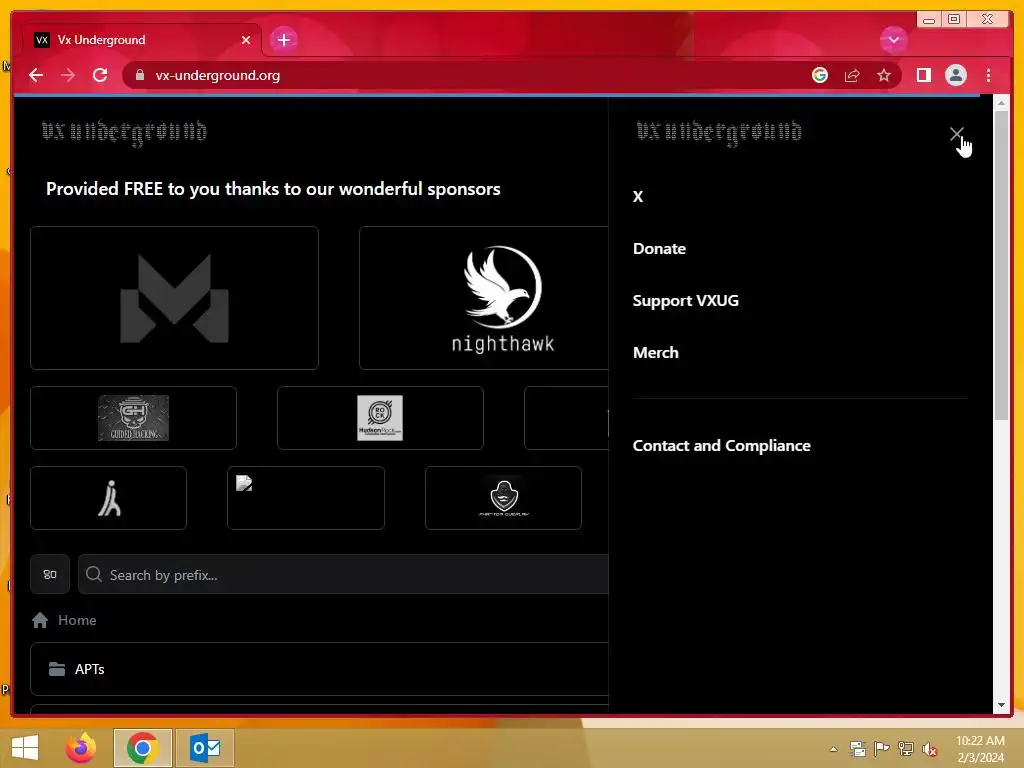Click scrollbar up arrow
Image resolution: width=1024 pixels, height=768 pixels.
(1000, 103)
